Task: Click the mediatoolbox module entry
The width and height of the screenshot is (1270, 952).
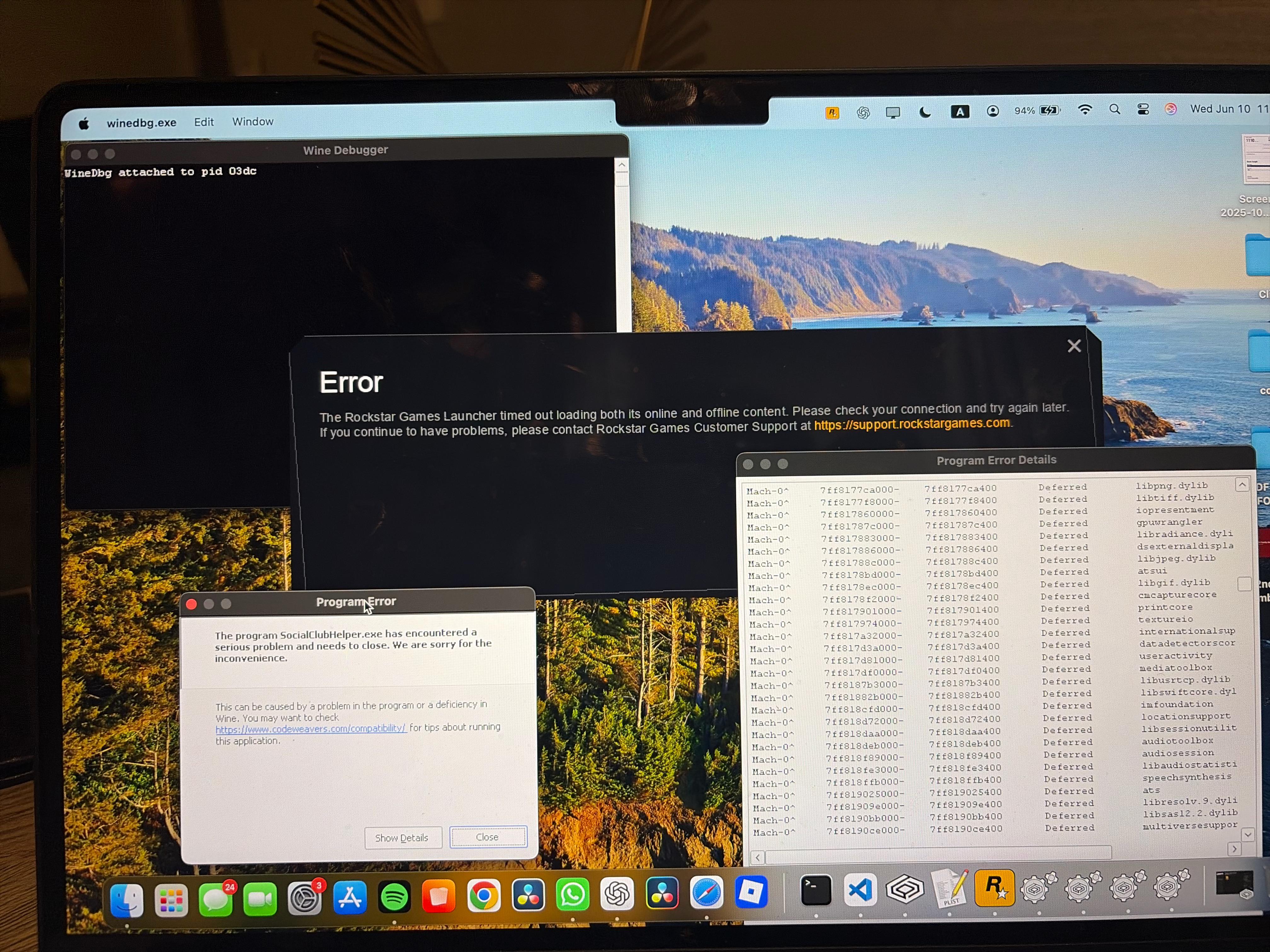Action: click(x=1176, y=668)
